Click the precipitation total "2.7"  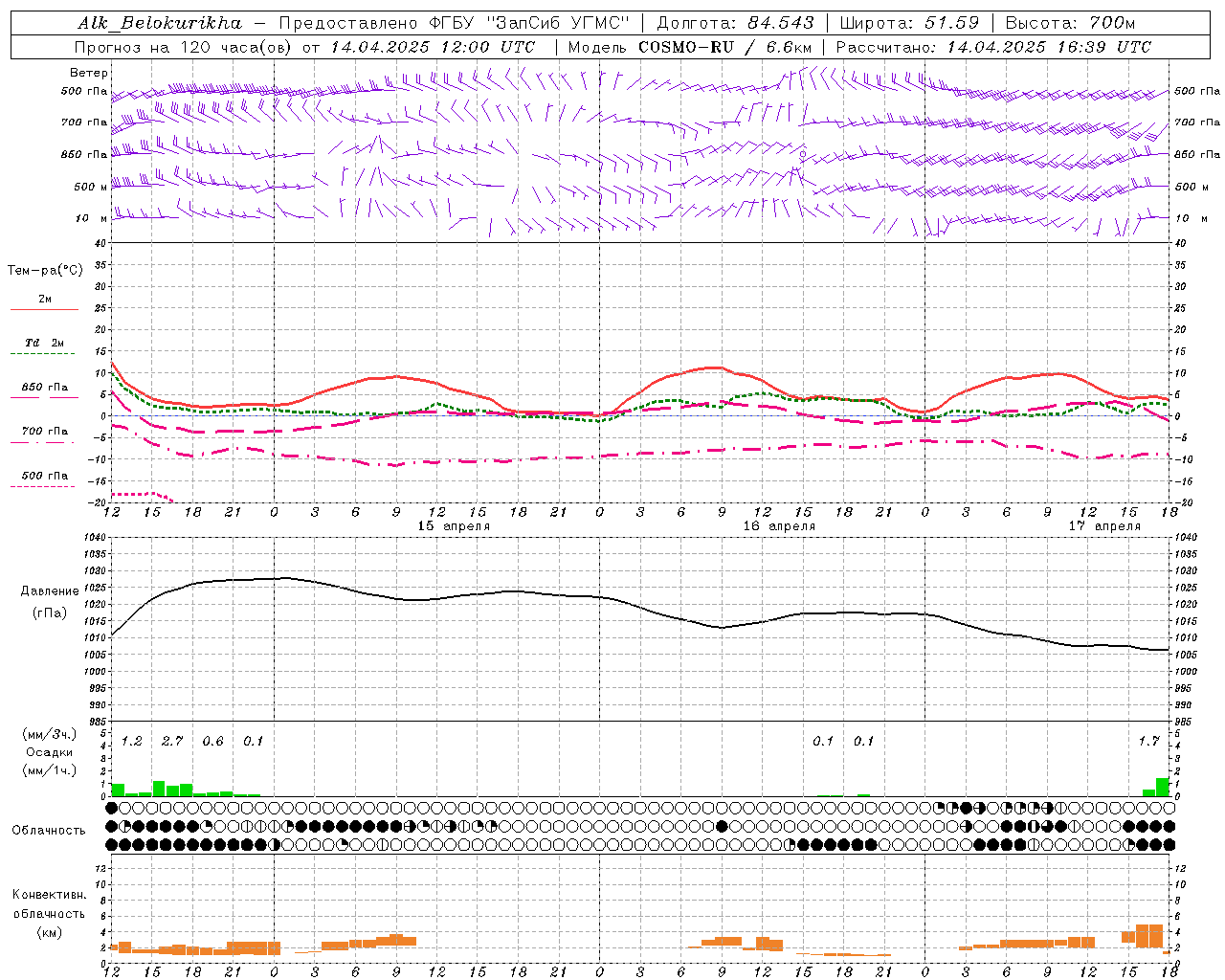[172, 741]
